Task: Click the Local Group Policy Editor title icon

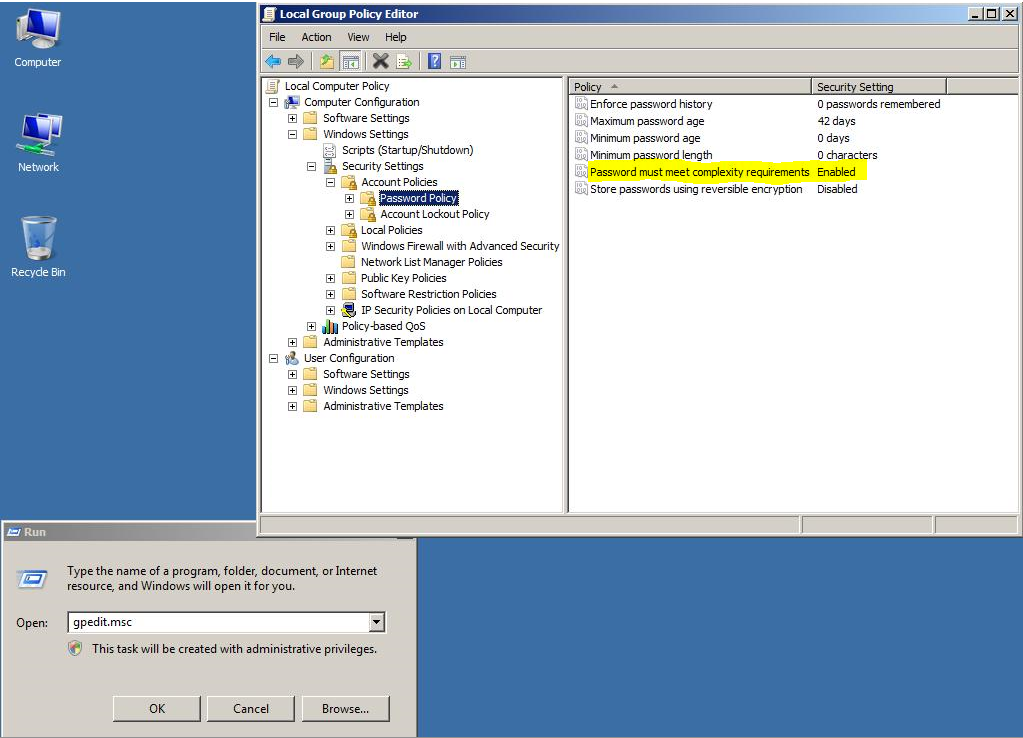Action: (269, 14)
